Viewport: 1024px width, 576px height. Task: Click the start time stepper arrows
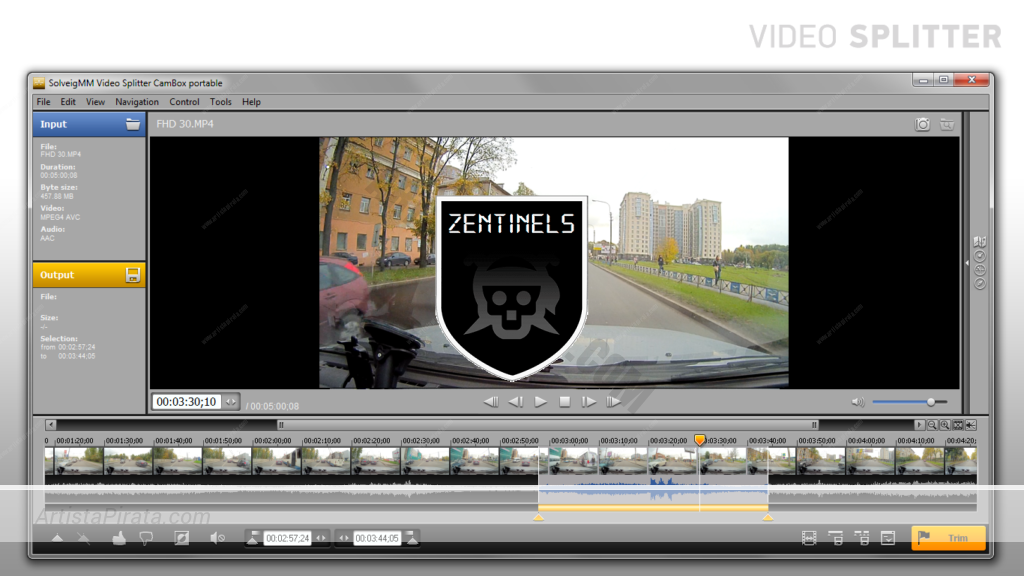pyautogui.click(x=321, y=538)
